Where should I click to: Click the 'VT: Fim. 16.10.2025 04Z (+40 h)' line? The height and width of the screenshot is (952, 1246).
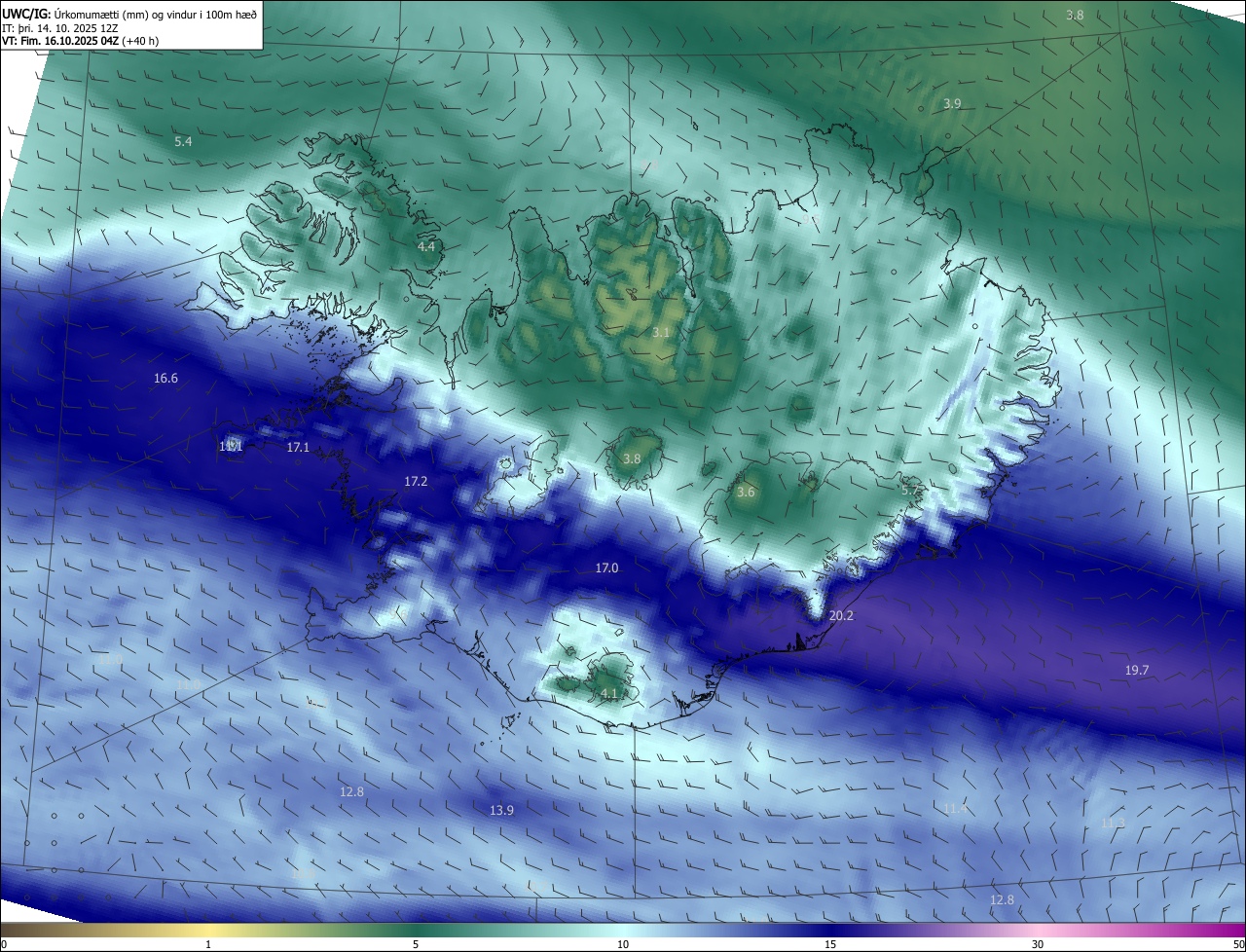click(80, 41)
